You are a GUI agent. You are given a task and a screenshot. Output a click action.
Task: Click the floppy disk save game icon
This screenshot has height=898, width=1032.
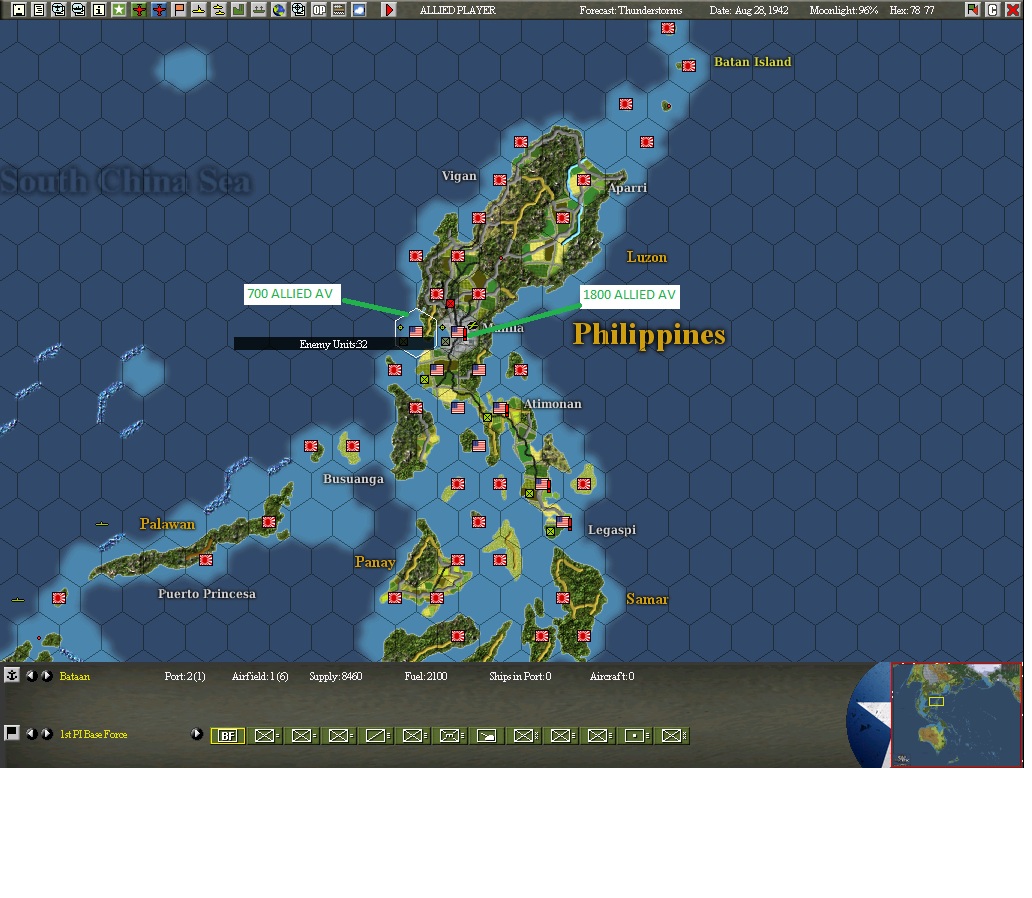(x=19, y=10)
